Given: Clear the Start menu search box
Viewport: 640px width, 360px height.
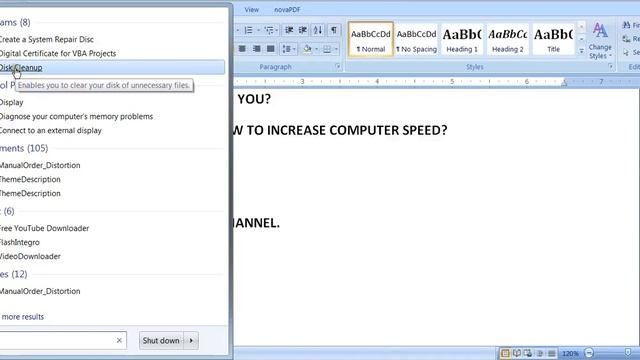Looking at the screenshot, I should (x=119, y=340).
